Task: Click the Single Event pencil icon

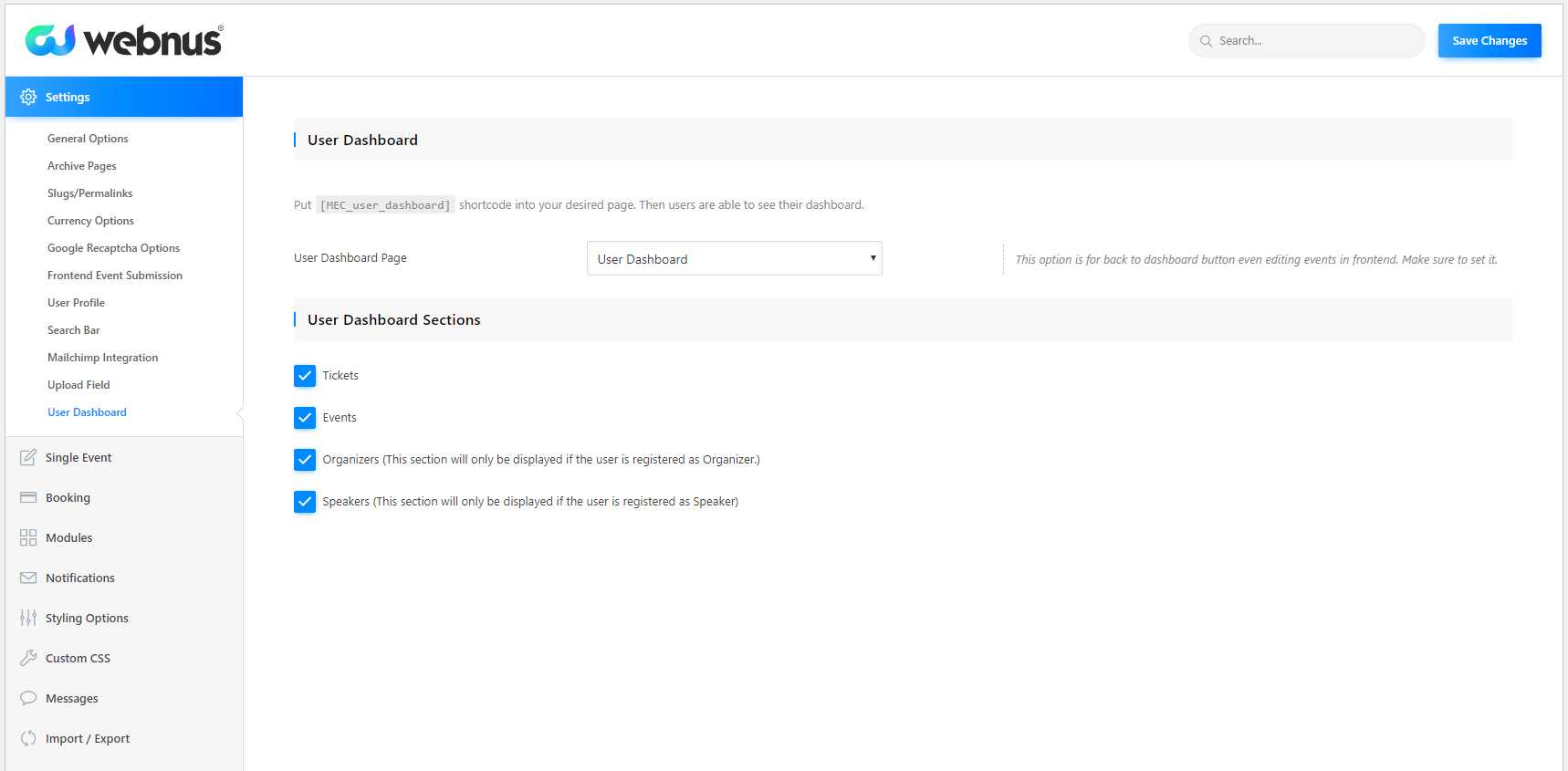Action: tap(28, 457)
